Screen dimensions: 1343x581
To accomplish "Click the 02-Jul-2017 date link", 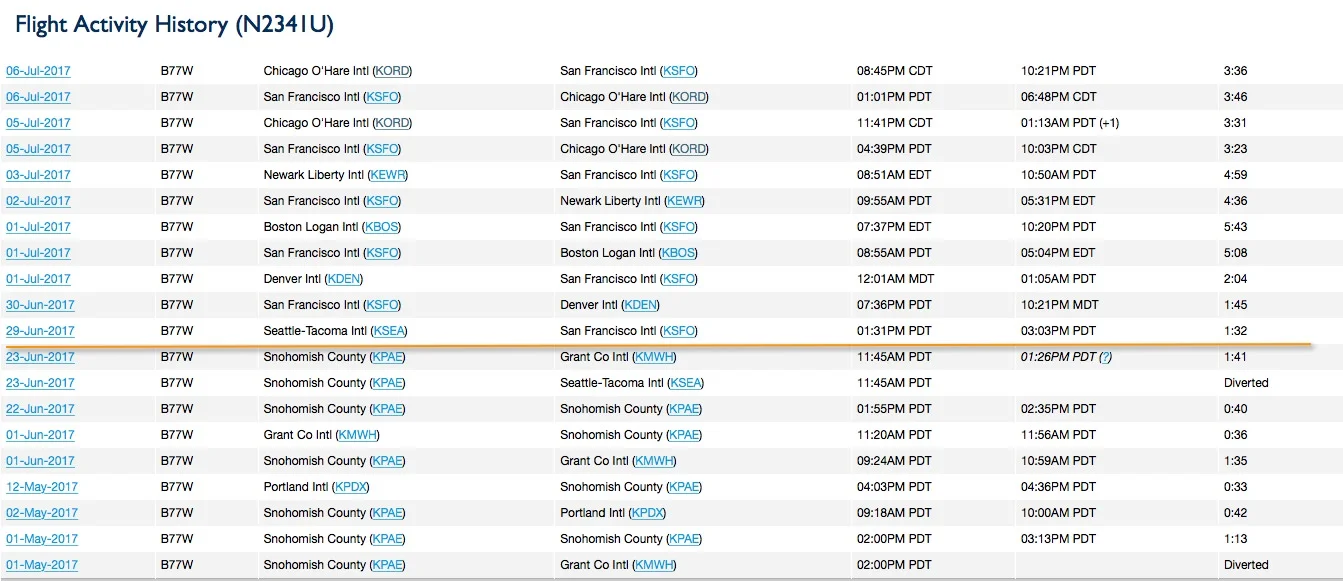I will 38,201.
